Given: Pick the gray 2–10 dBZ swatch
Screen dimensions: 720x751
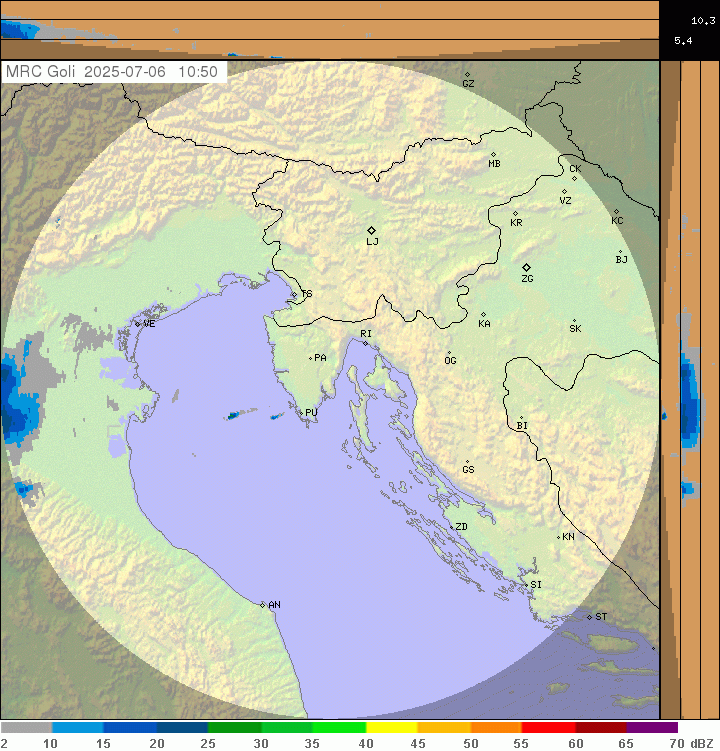Looking at the screenshot, I should point(26,728).
